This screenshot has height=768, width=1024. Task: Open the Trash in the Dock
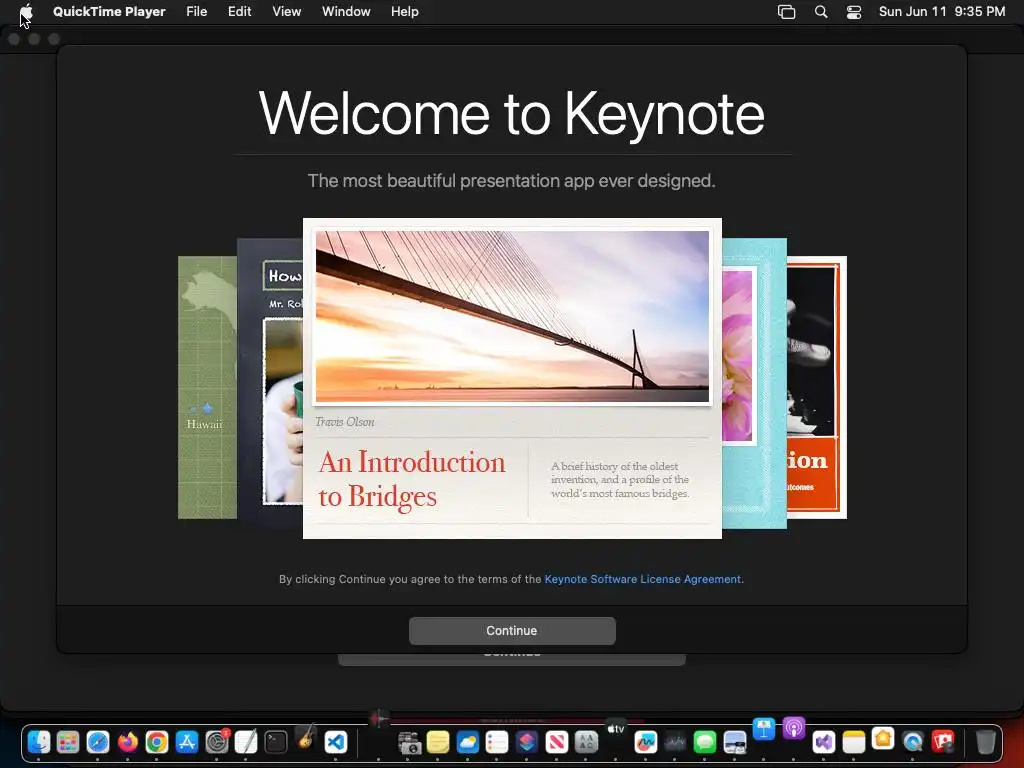point(985,742)
